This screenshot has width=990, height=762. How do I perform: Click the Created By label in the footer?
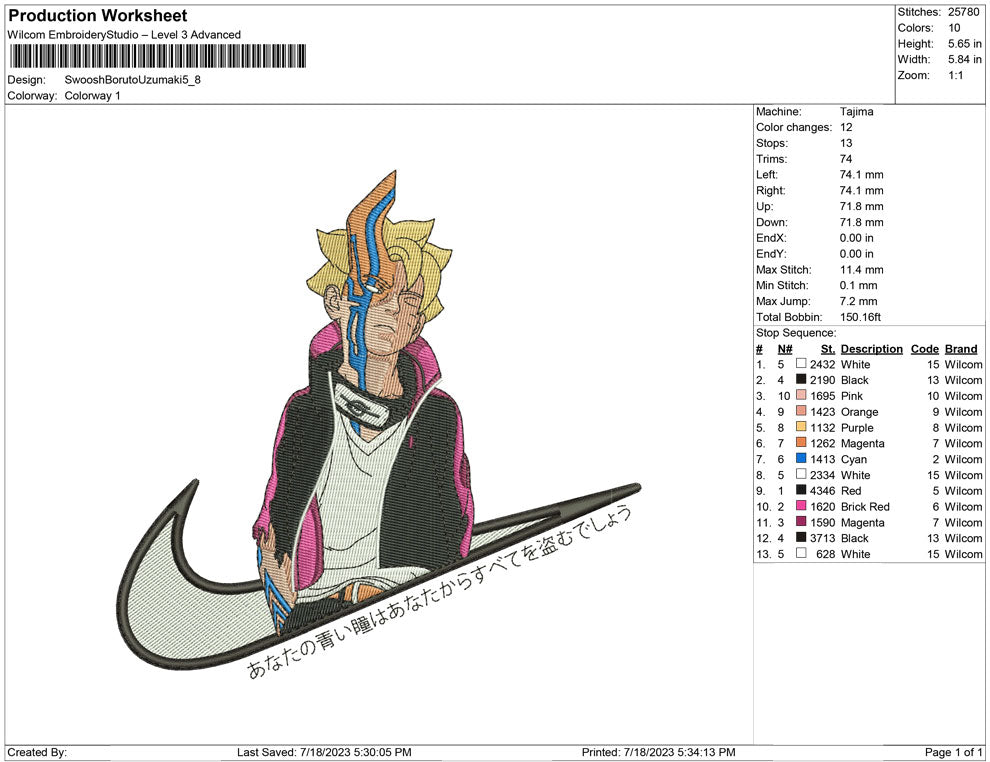click(37, 752)
